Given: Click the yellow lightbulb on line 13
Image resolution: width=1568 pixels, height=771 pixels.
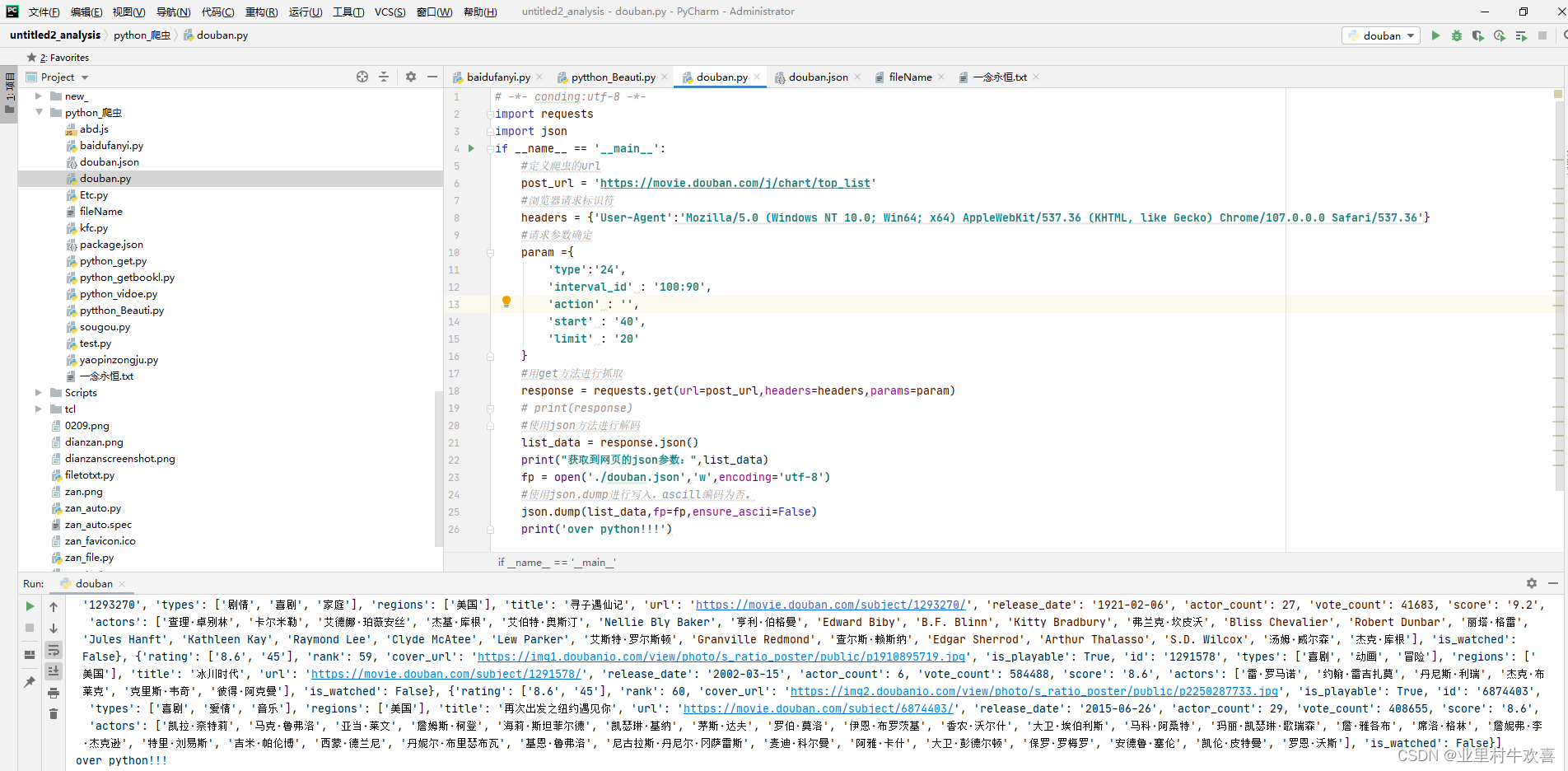Looking at the screenshot, I should tap(506, 302).
